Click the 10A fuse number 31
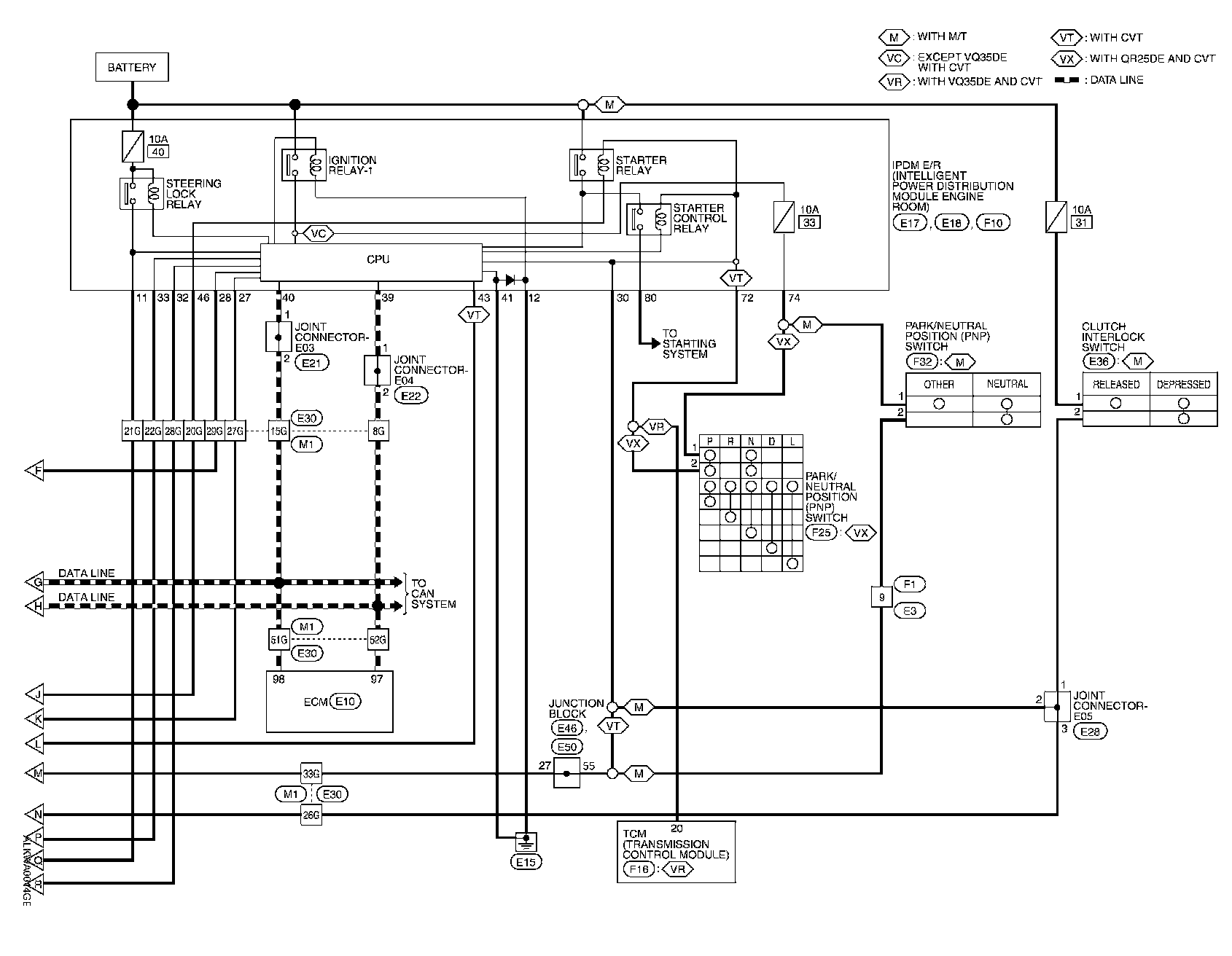 (x=1057, y=217)
